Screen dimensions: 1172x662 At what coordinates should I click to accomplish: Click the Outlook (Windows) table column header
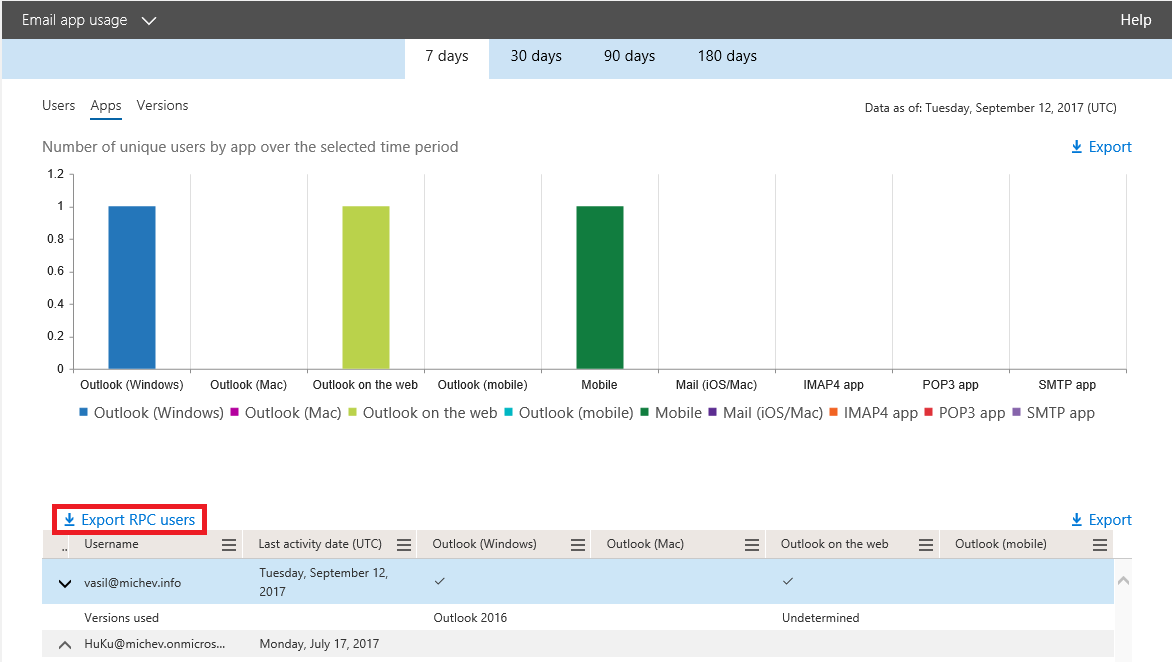[484, 544]
